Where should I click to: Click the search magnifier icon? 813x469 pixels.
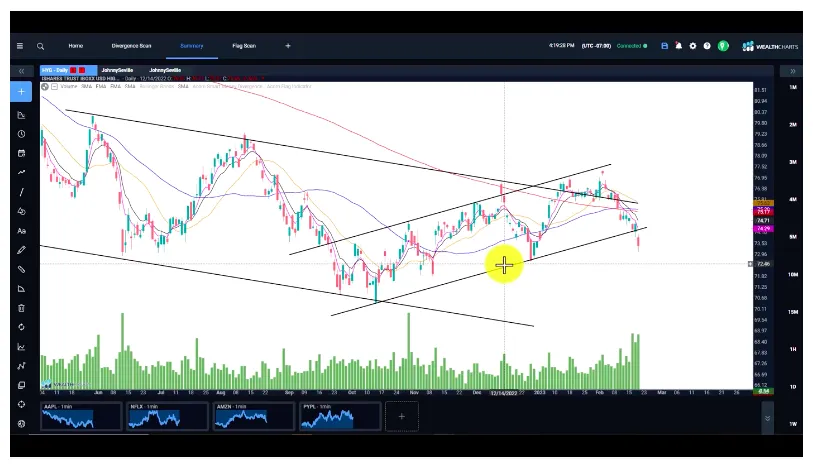(41, 46)
